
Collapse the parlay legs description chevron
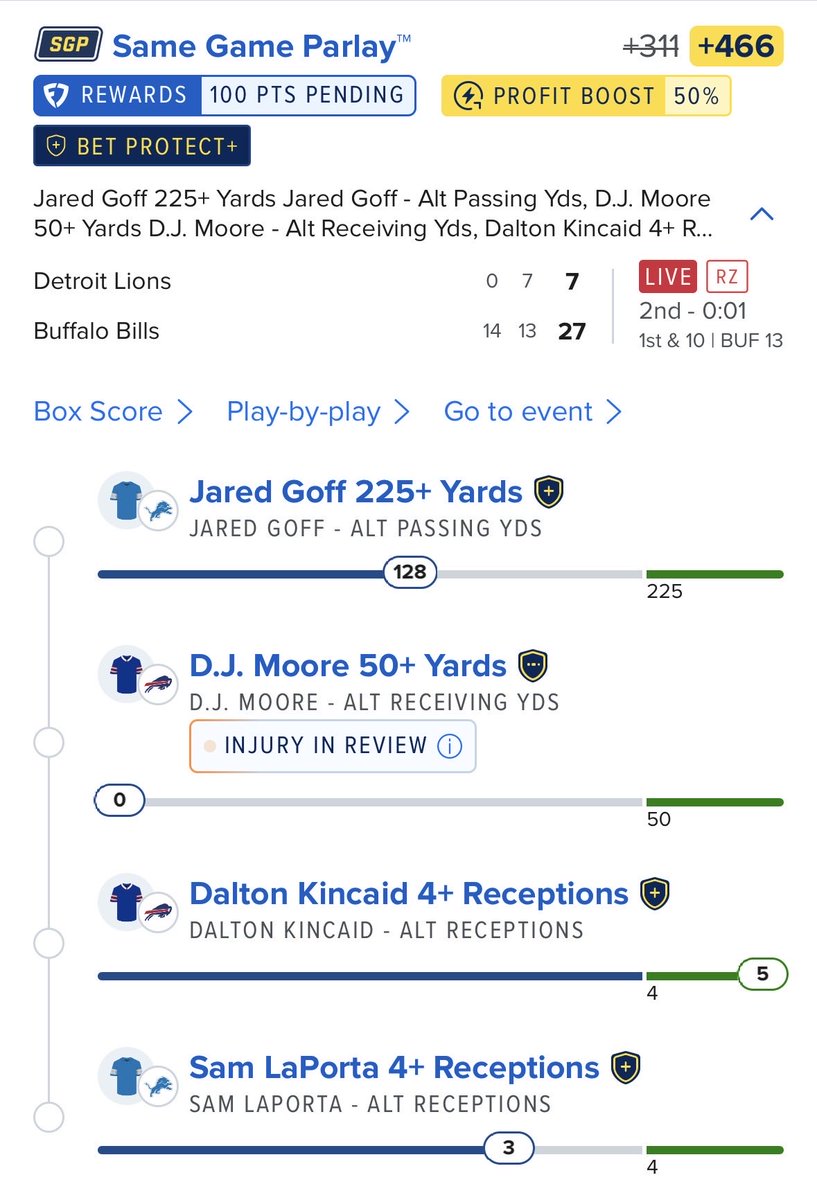click(x=761, y=213)
